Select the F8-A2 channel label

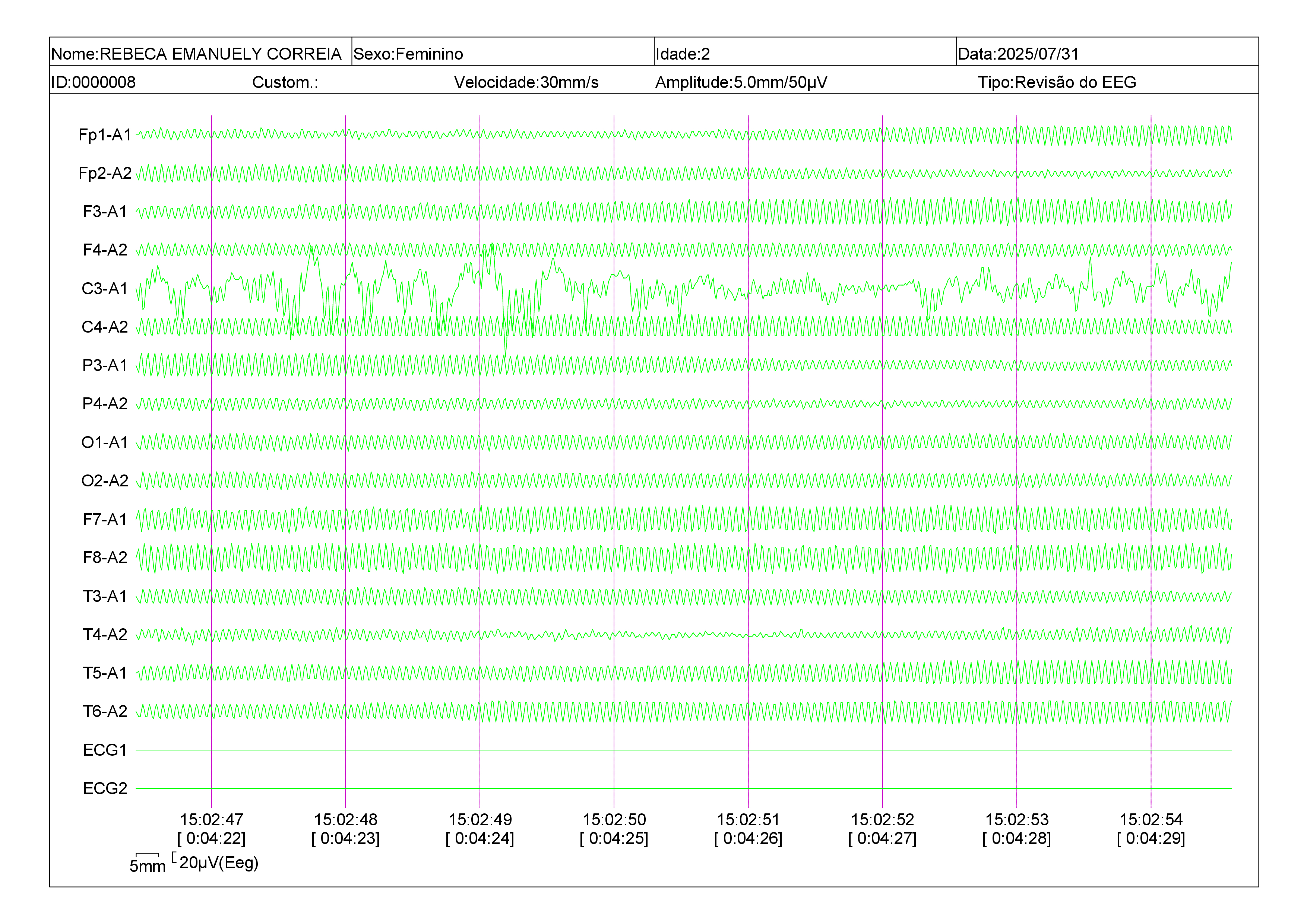105,558
